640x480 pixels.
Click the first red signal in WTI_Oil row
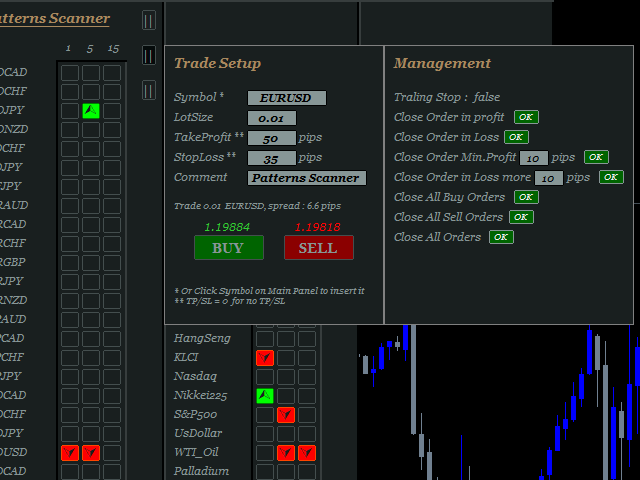286,453
